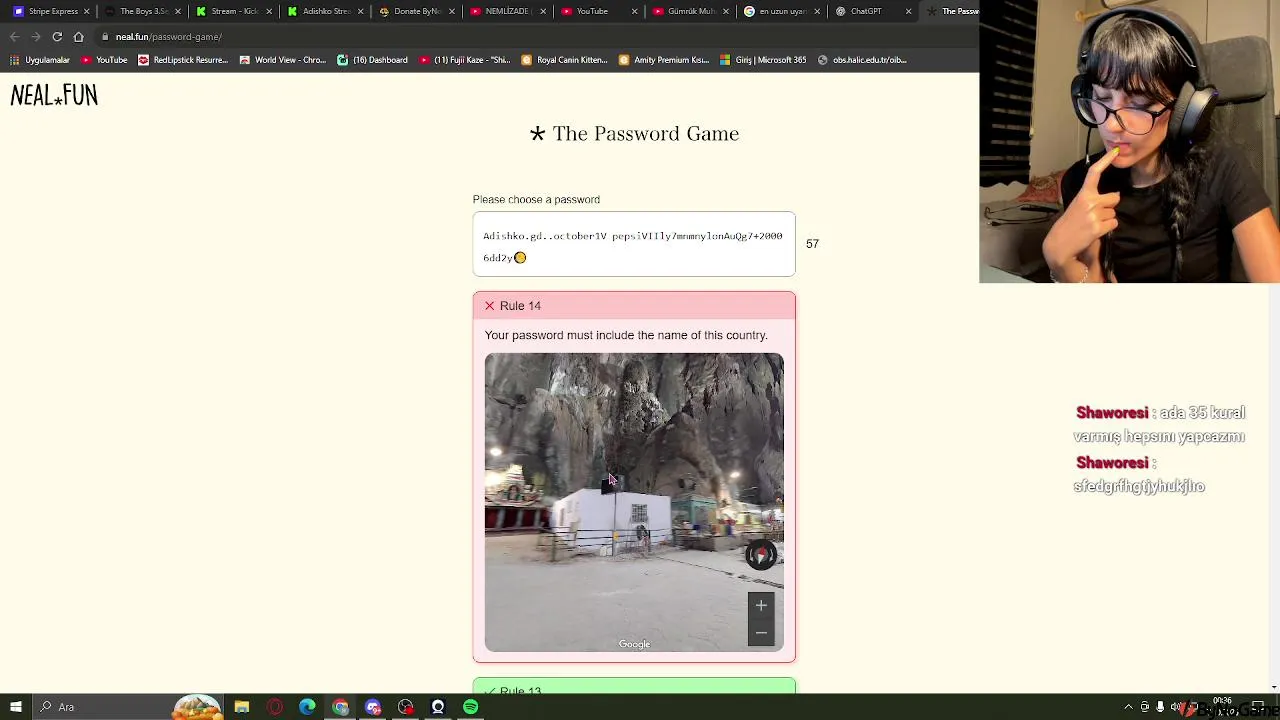Switch to the 'en uzun uyan' Google tab
This screenshot has height=720, width=1280.
pyautogui.click(x=782, y=11)
